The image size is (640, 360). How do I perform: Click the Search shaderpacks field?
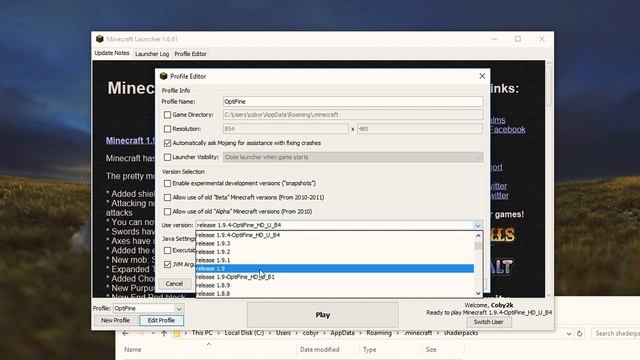616,333
